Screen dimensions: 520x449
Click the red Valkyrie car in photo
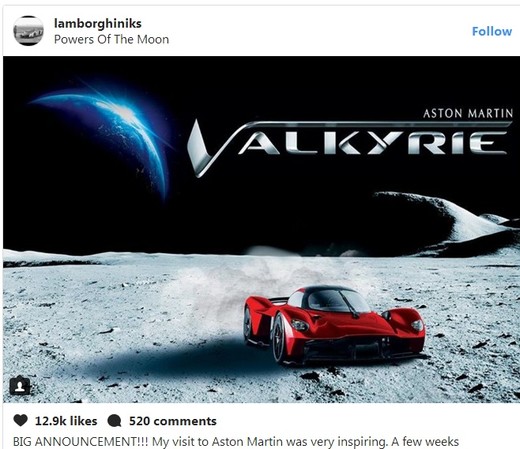pyautogui.click(x=334, y=324)
